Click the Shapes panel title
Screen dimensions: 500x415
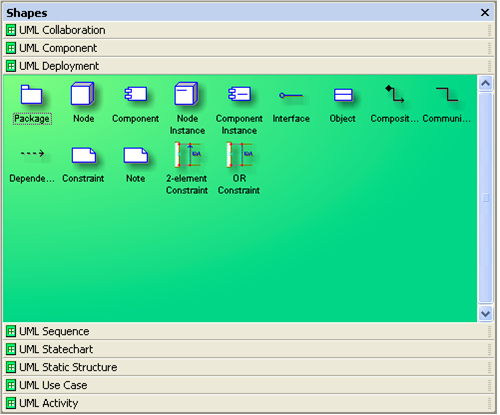27,13
